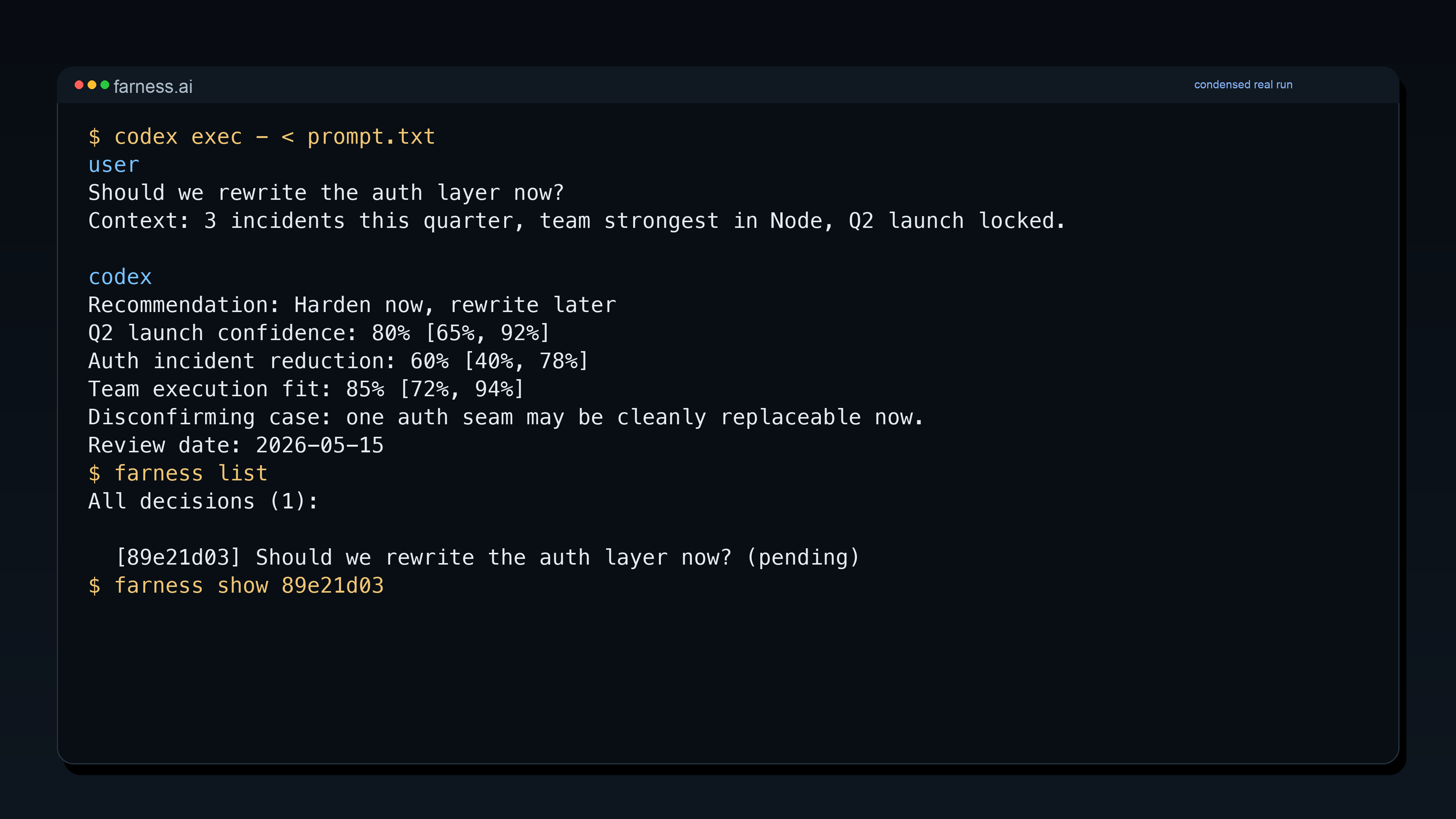
Task: Click the green maximize dot
Action: pyautogui.click(x=105, y=85)
